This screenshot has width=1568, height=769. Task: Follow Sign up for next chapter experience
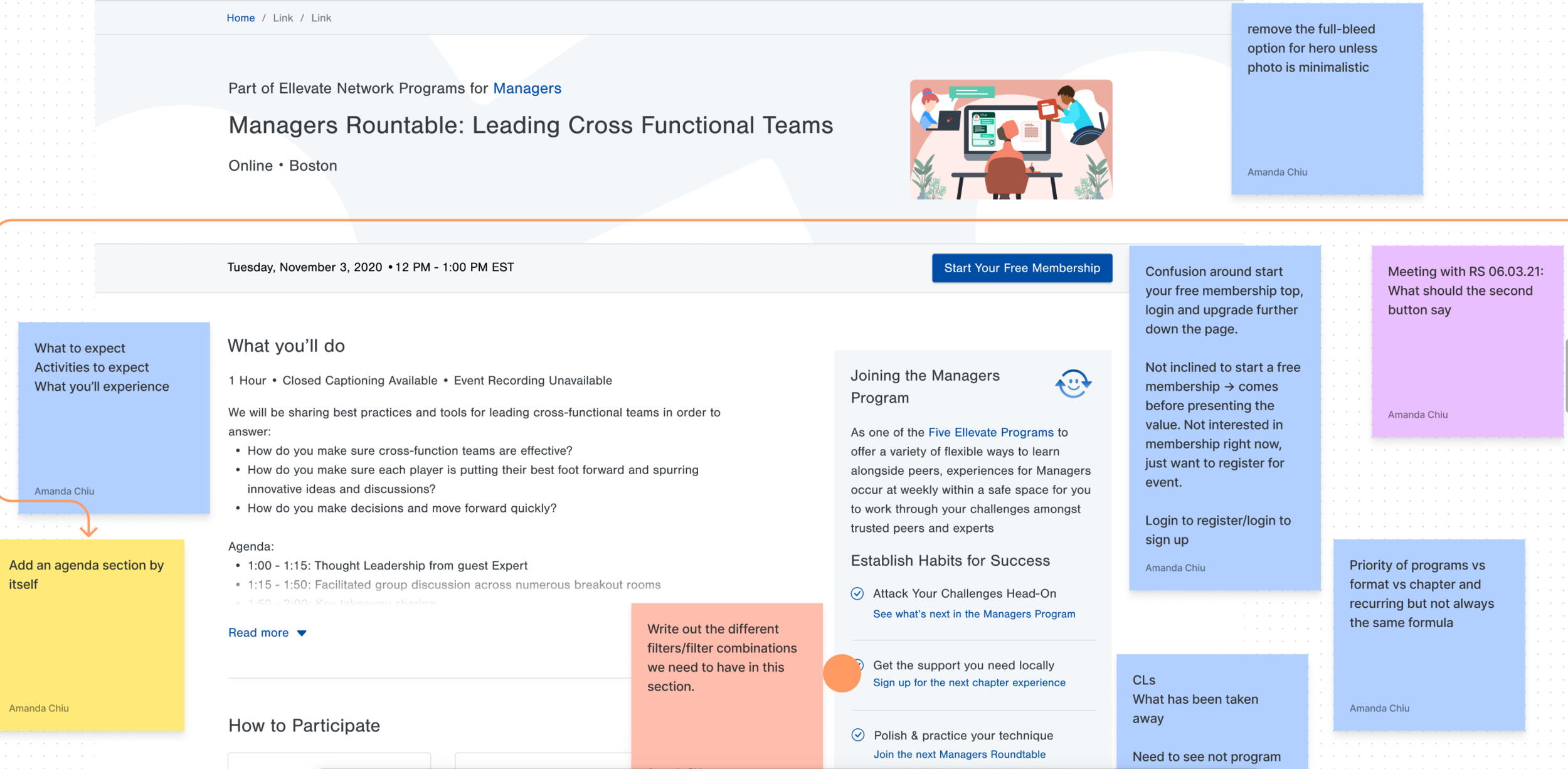pos(969,682)
